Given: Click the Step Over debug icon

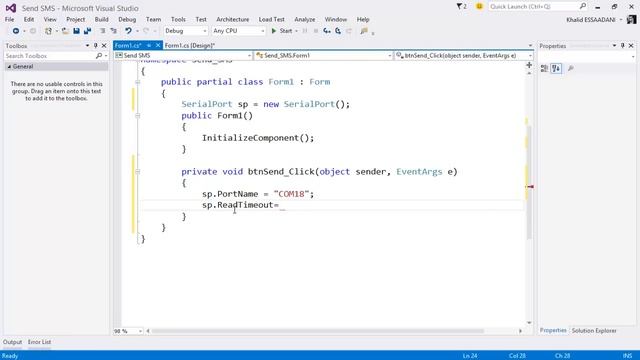Looking at the screenshot, I should click(x=338, y=31).
